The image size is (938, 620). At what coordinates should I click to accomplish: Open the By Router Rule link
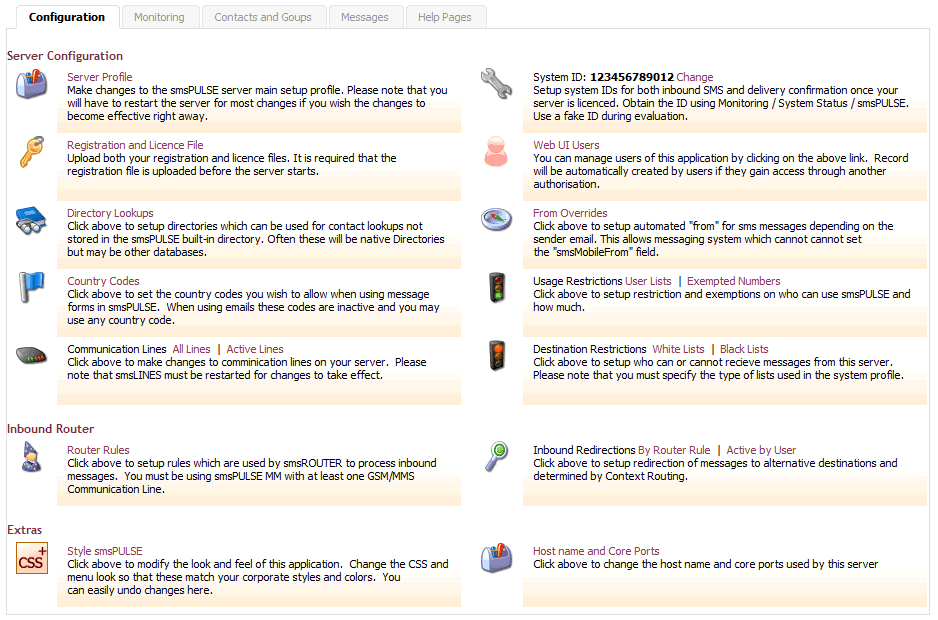(674, 451)
